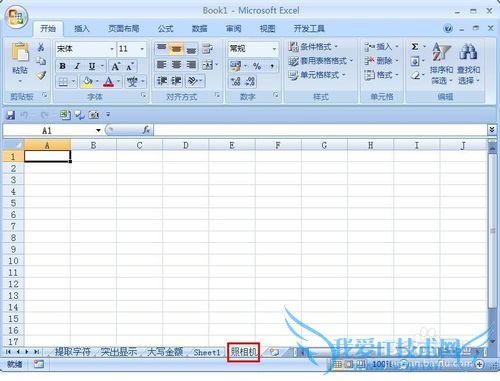Click merge and center icon
The image size is (500, 381).
(x=208, y=65)
